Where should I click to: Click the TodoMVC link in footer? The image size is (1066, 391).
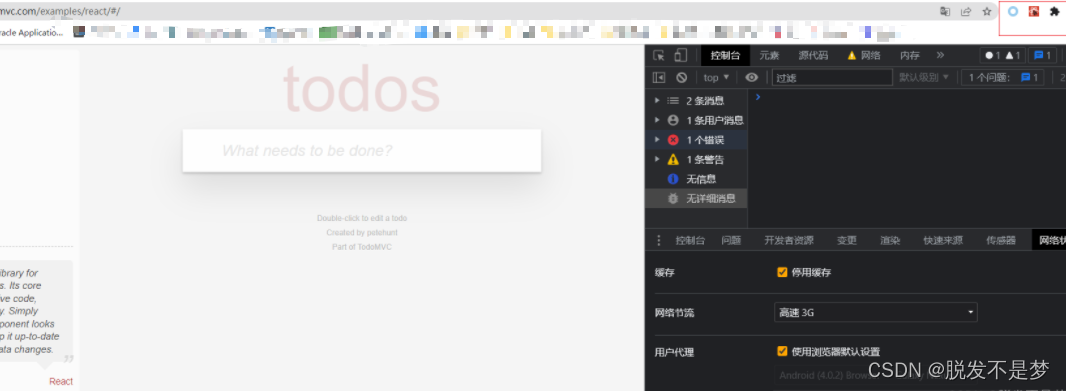pos(375,247)
